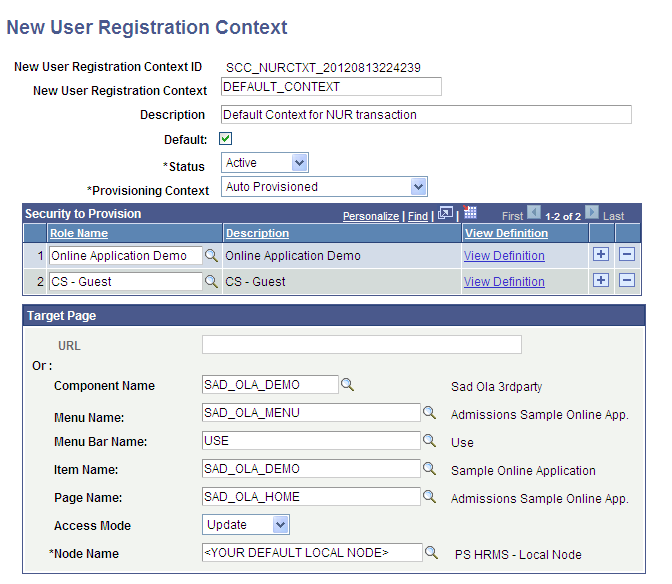The height and width of the screenshot is (584, 672).
Task: Toggle the Default checkbox
Action: click(225, 140)
